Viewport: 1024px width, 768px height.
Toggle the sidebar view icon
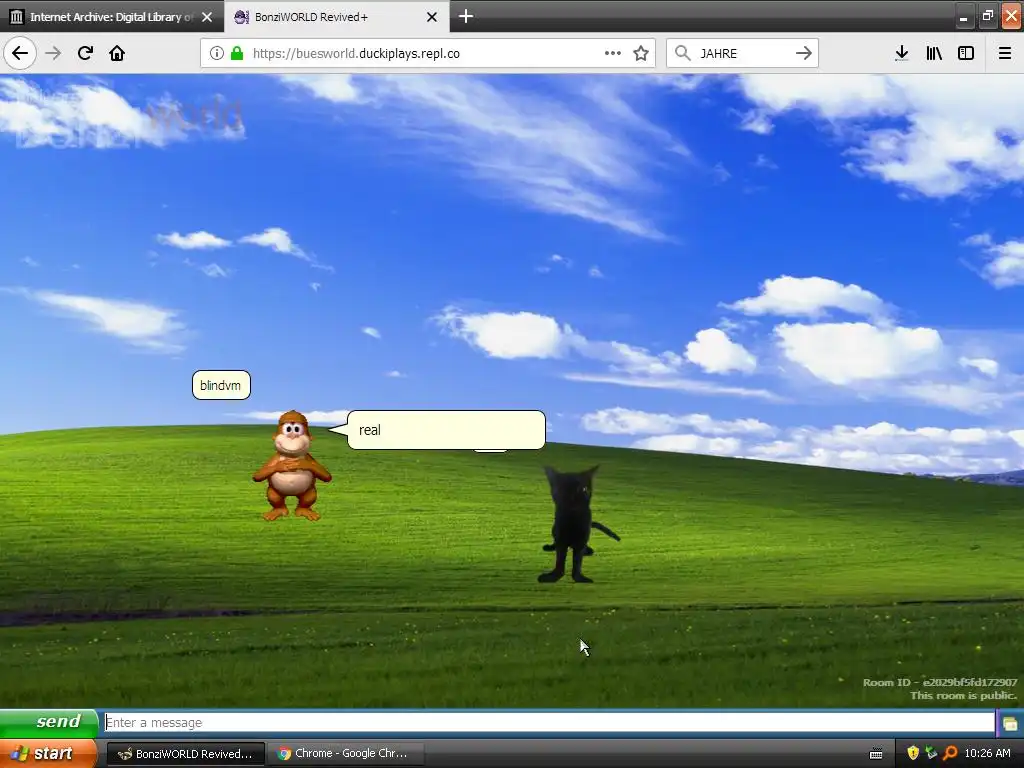tap(966, 53)
